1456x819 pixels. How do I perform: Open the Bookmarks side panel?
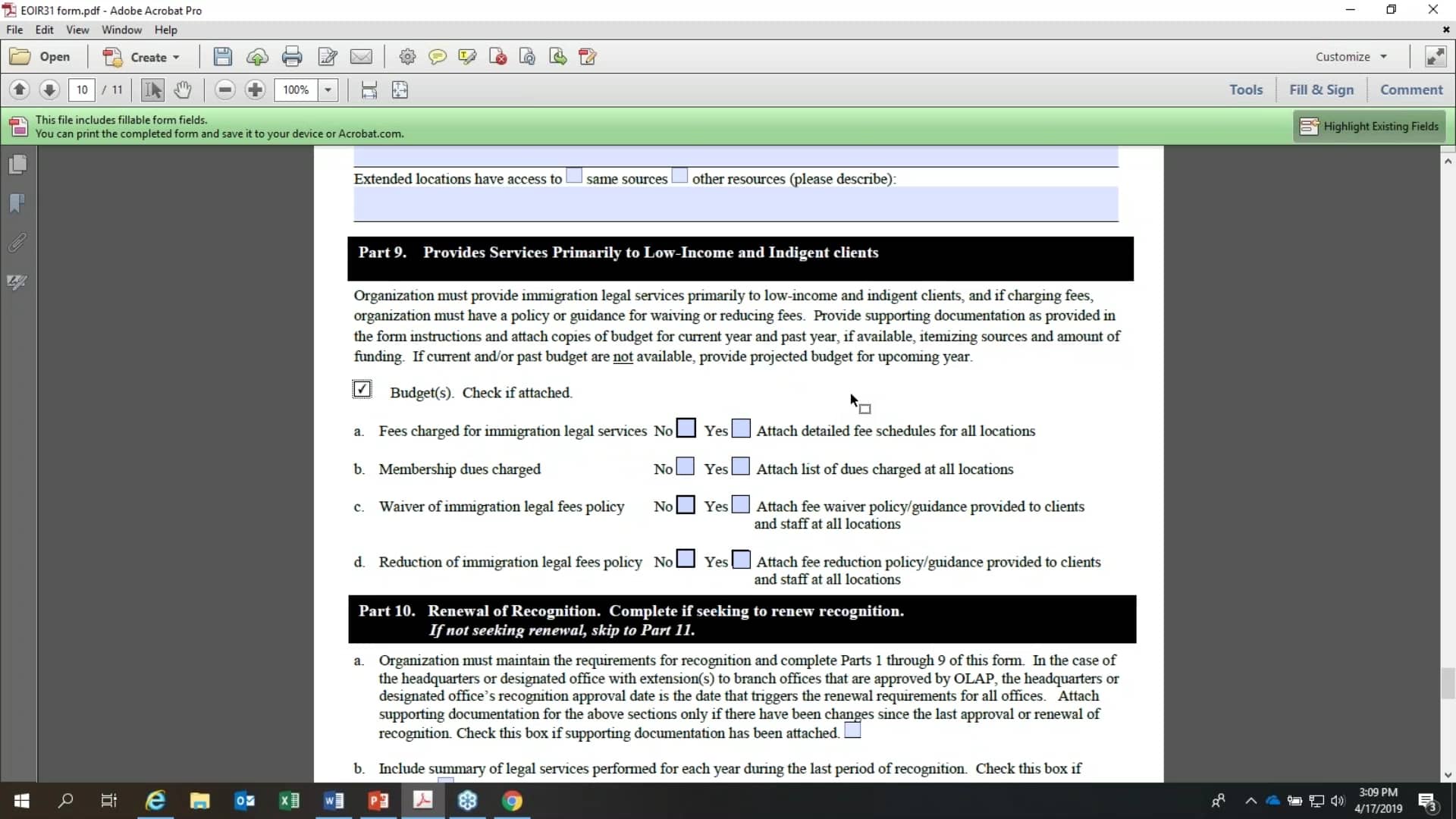click(x=17, y=203)
